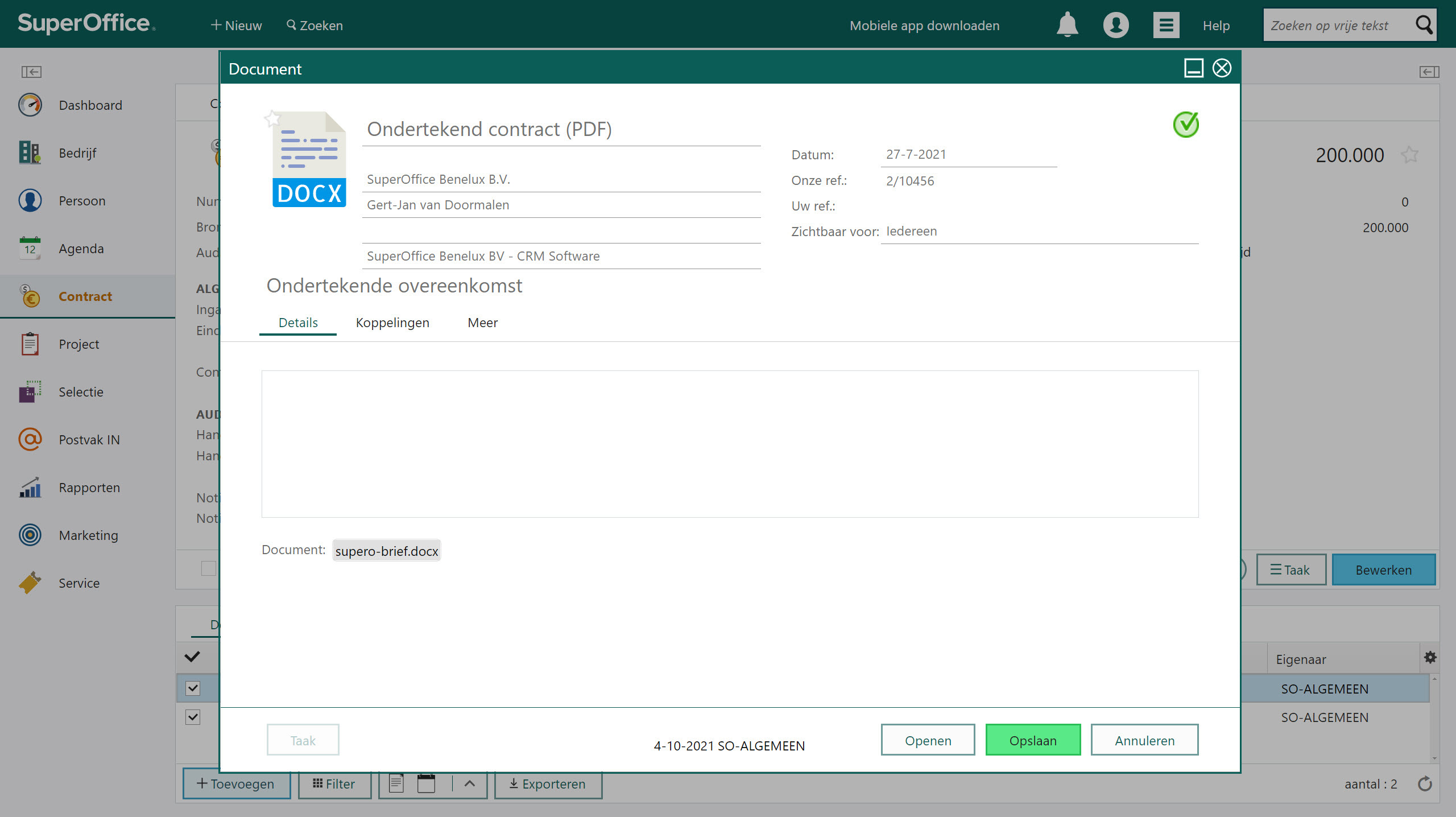Expand the bottom toolbar chevron up

470,783
